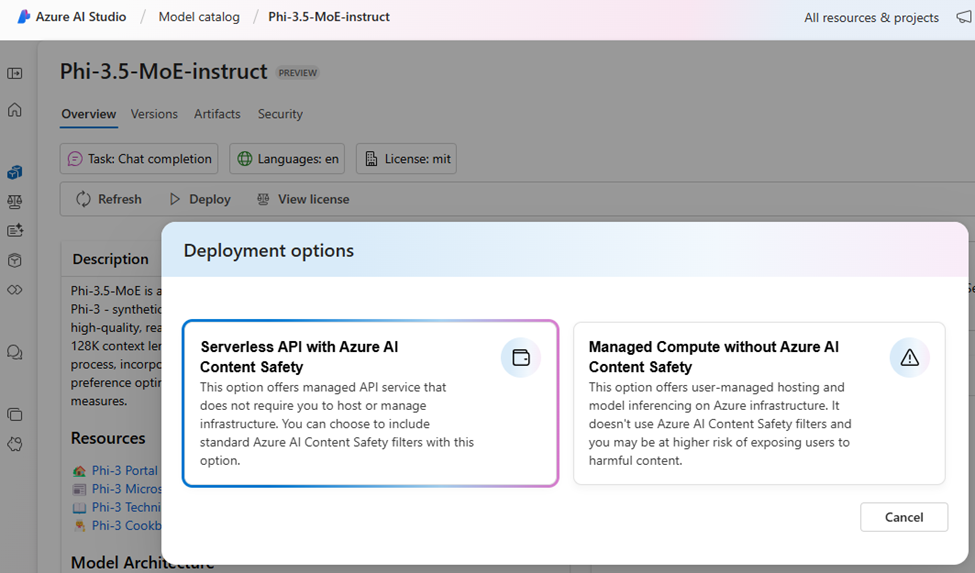Click the megaphone announcements icon
975x573 pixels.
[x=964, y=17]
